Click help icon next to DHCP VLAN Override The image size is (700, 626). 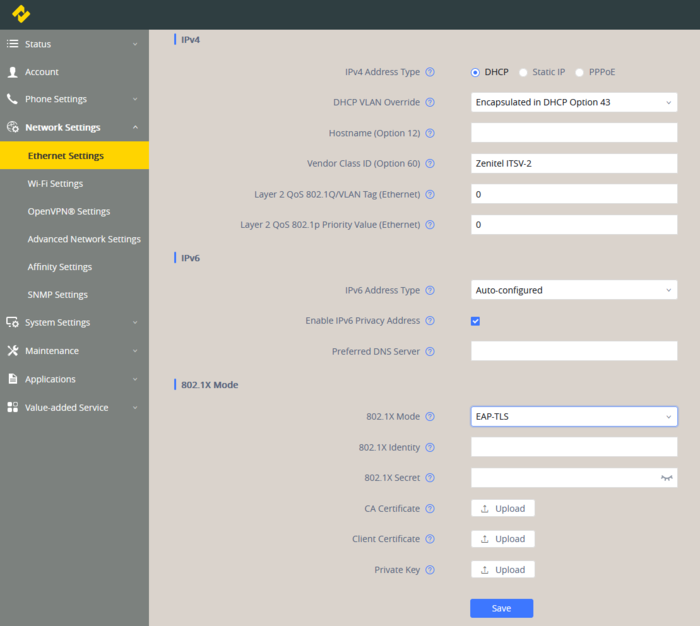click(430, 102)
